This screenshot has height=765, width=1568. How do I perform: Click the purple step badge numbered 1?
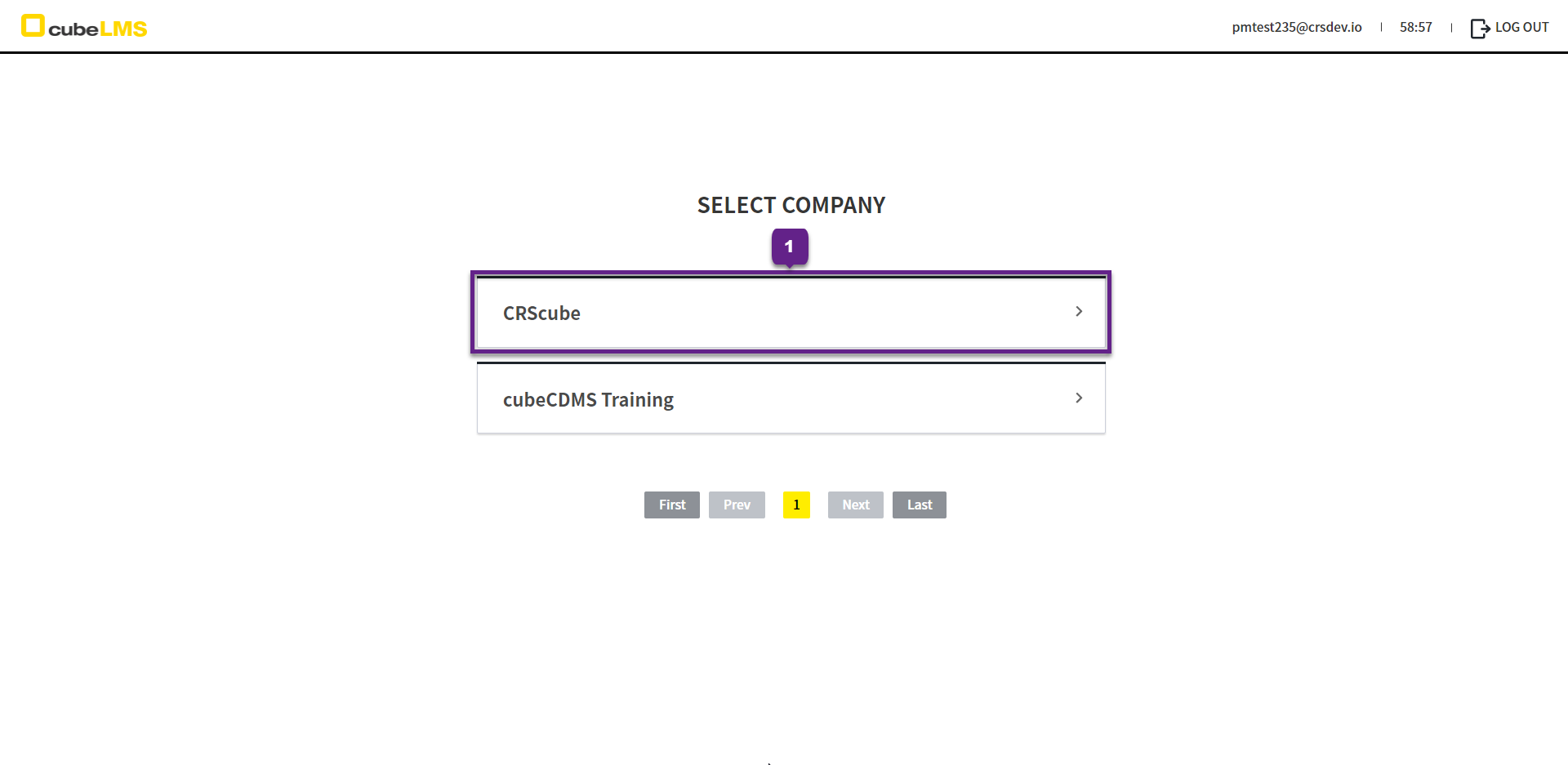coord(789,247)
